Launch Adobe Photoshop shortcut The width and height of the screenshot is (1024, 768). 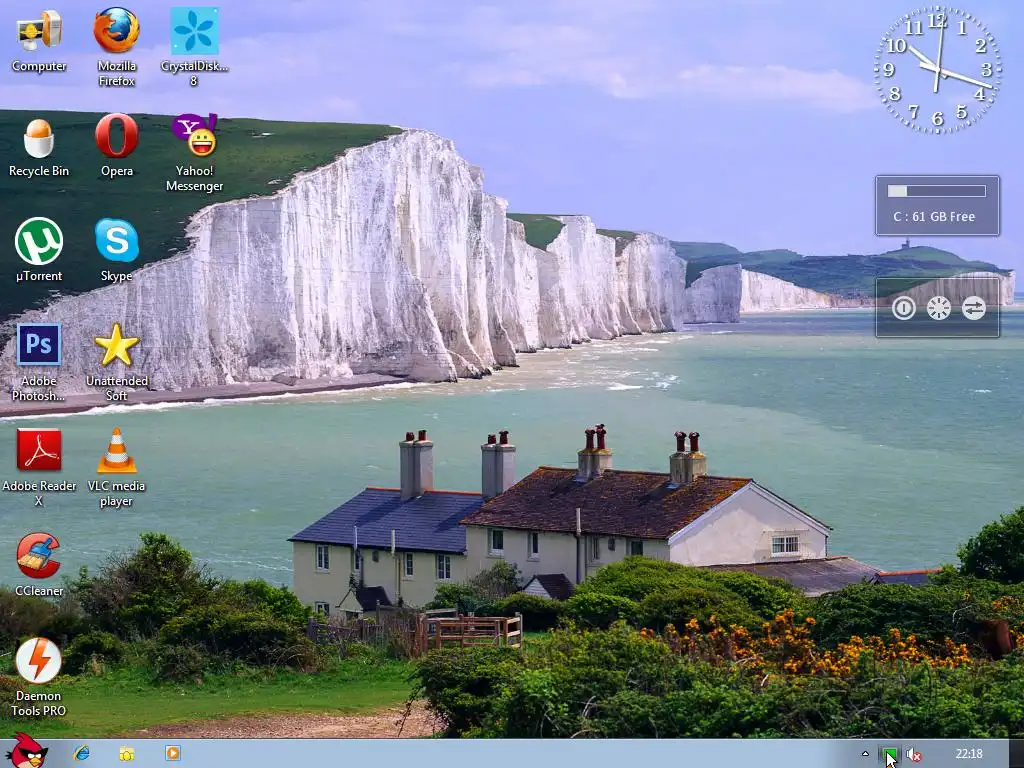click(39, 362)
